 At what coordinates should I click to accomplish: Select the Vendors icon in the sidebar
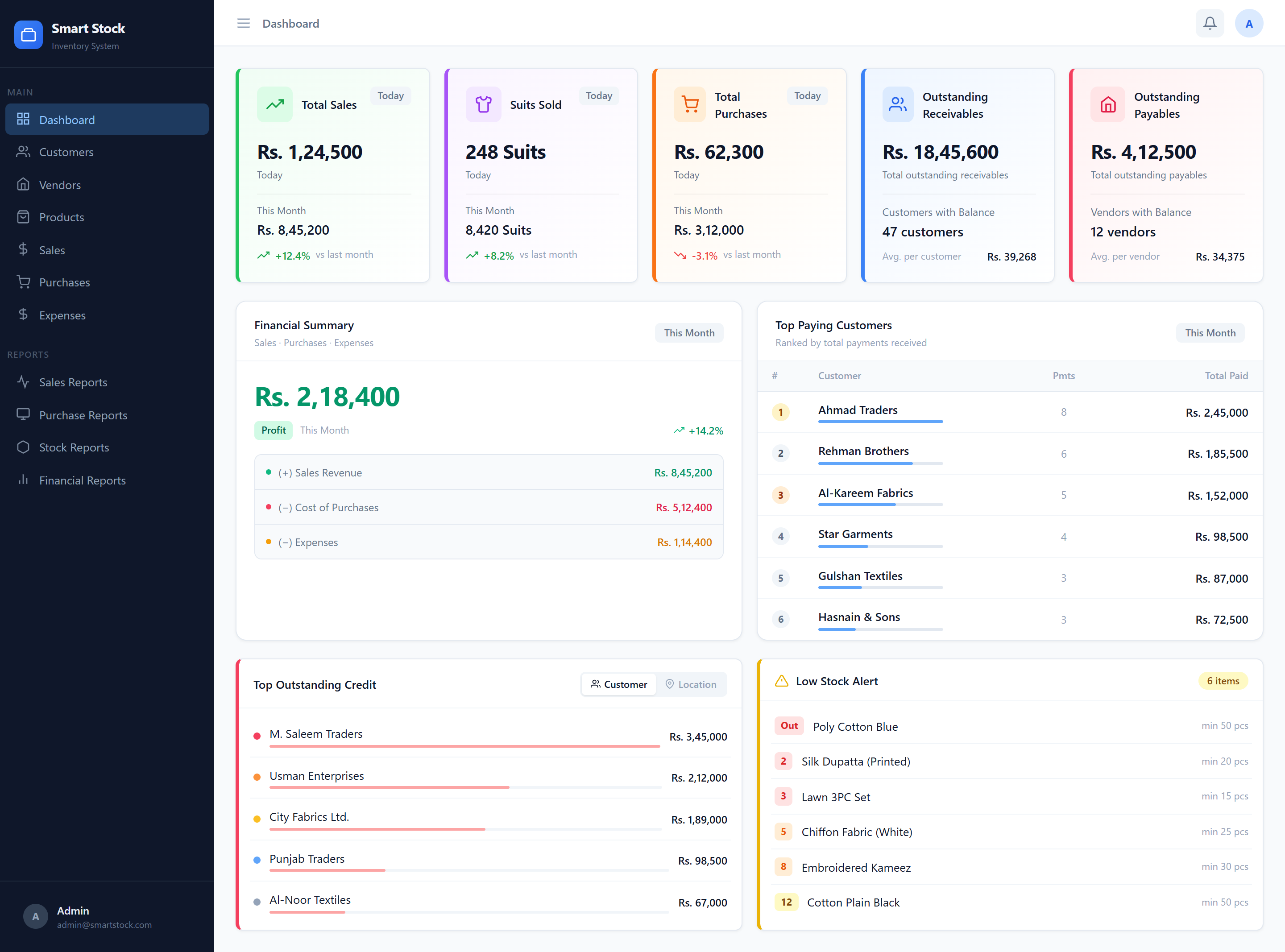(24, 184)
